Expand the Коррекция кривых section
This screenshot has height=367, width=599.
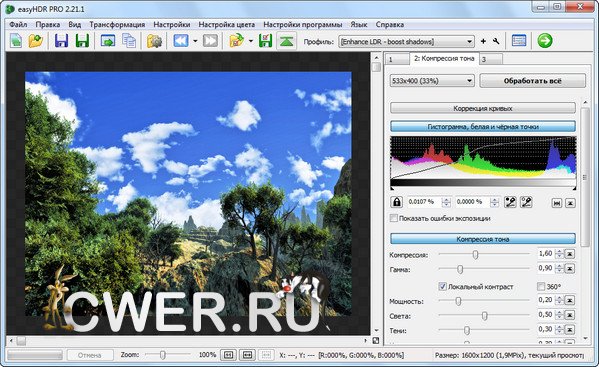483,108
